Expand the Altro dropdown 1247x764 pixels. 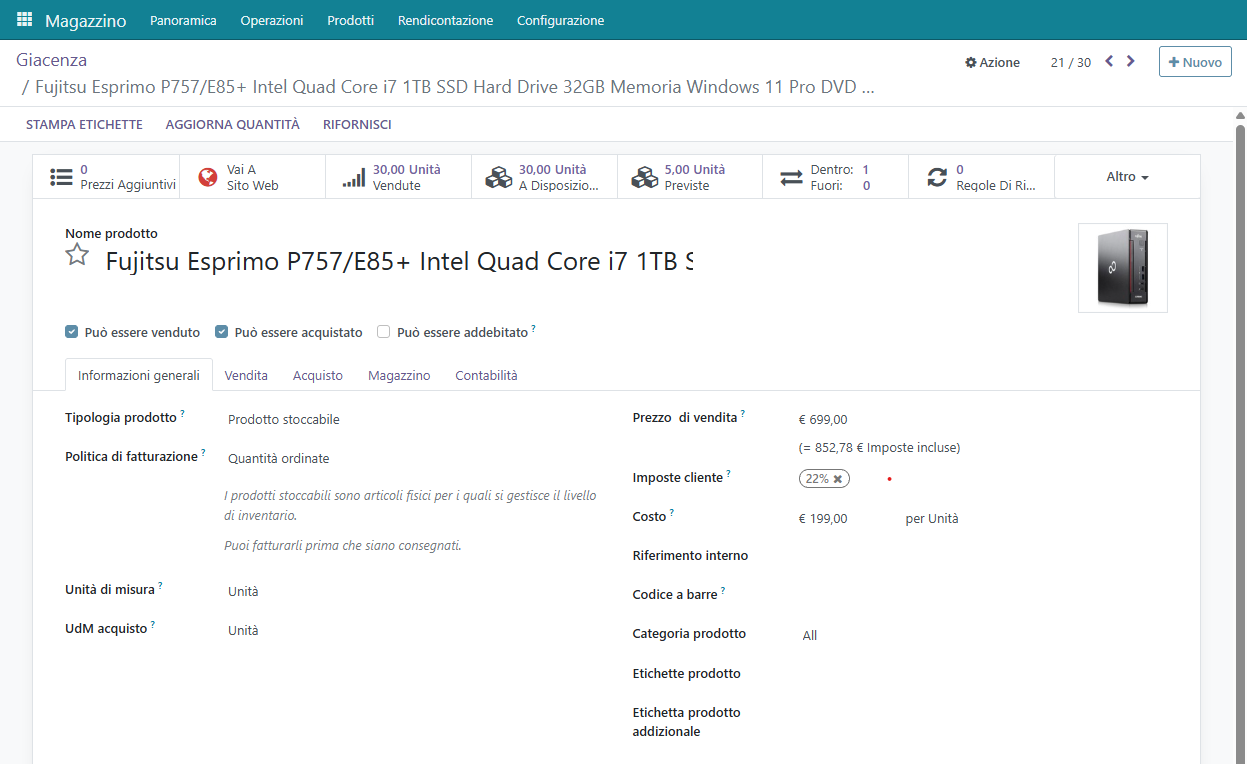[1127, 177]
